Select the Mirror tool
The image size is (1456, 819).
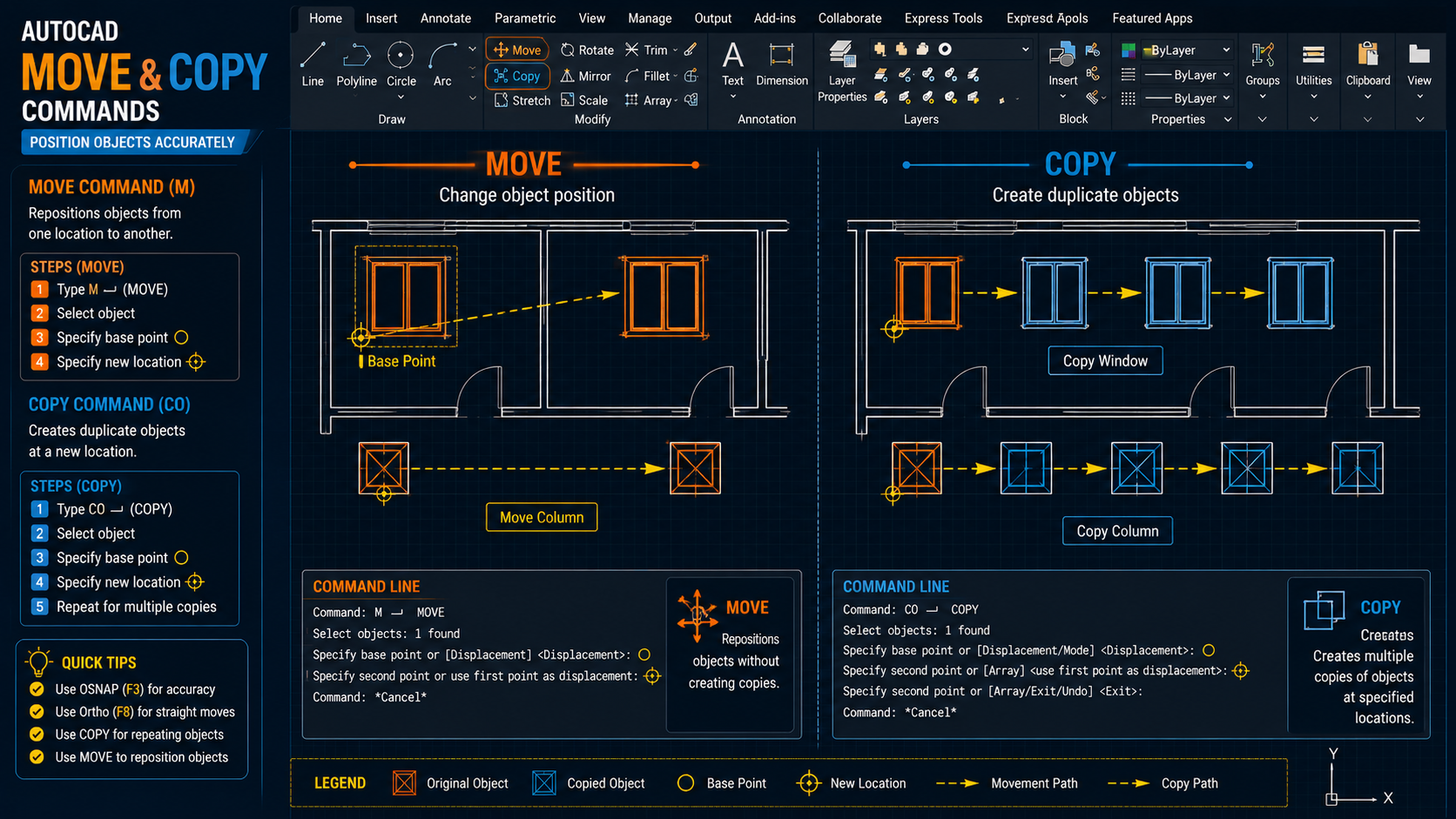coord(586,76)
